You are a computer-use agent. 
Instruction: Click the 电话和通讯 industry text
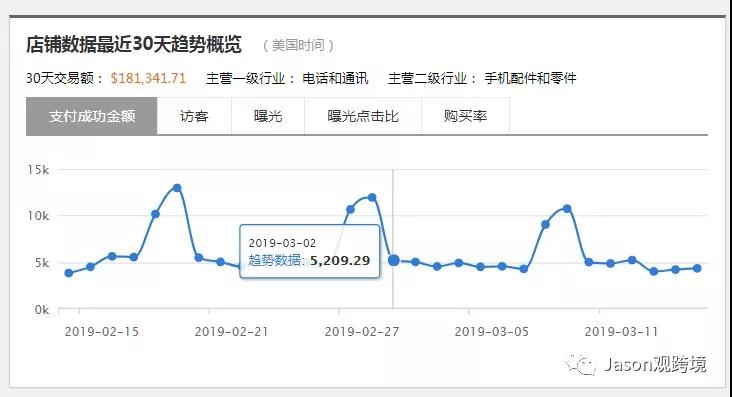pos(335,78)
